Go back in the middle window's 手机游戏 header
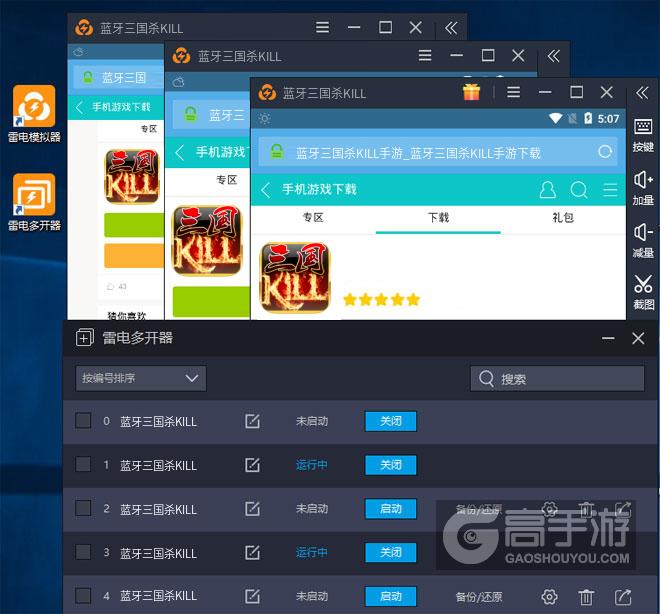 [x=180, y=152]
